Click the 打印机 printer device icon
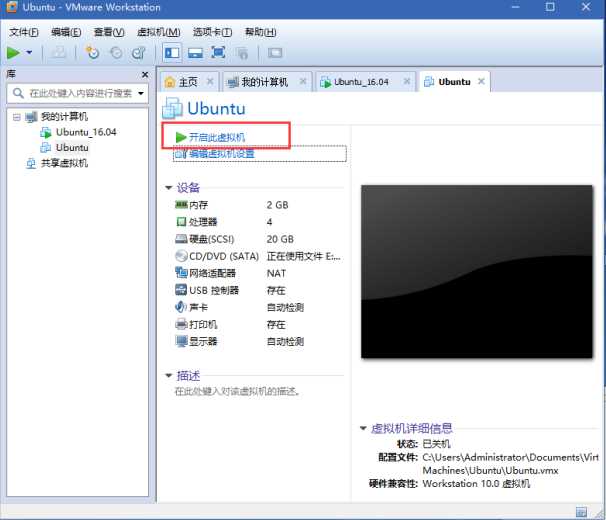This screenshot has width=606, height=520. tap(181, 324)
